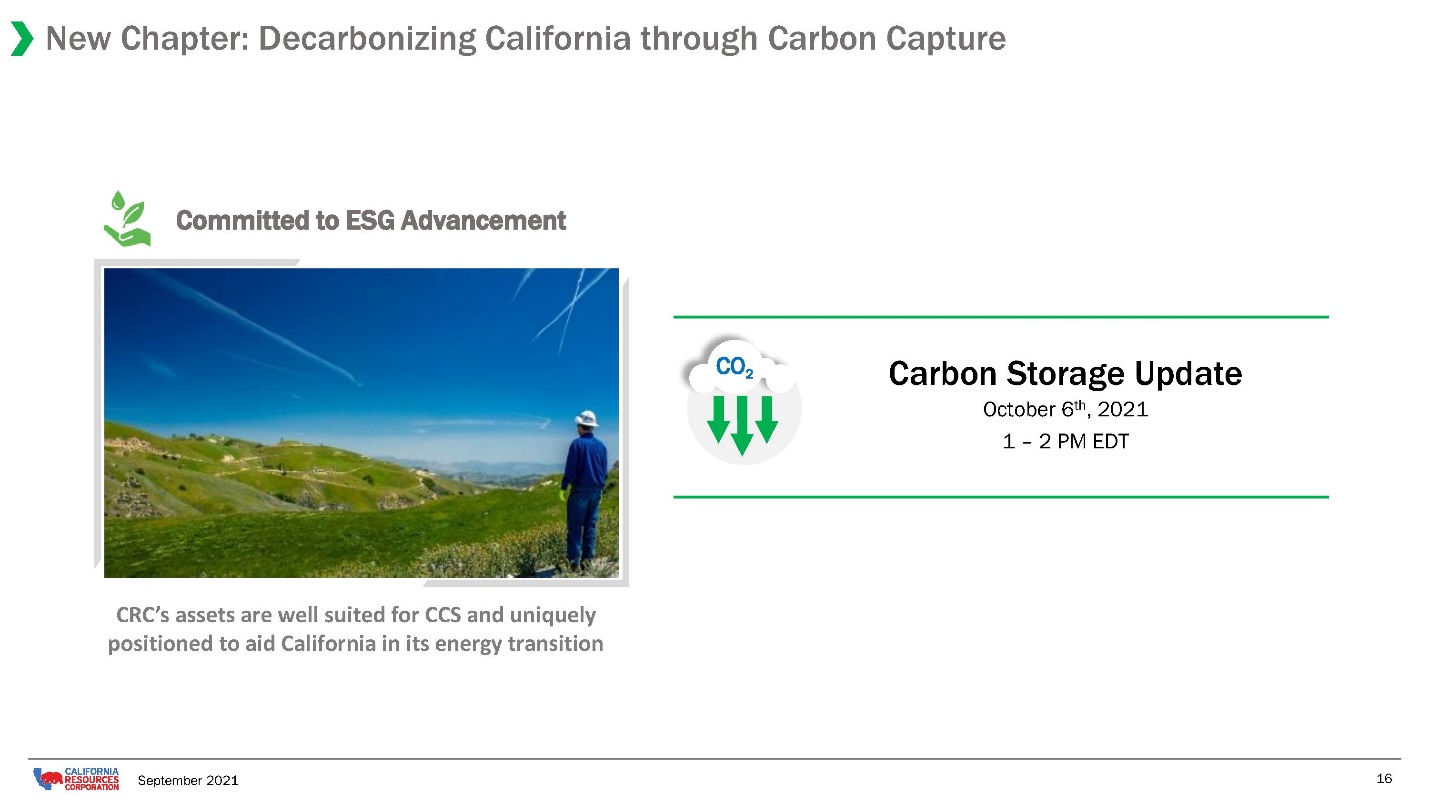Select the 'Committed to ESG Advancement' heading
Image resolution: width=1429 pixels, height=806 pixels.
click(371, 221)
